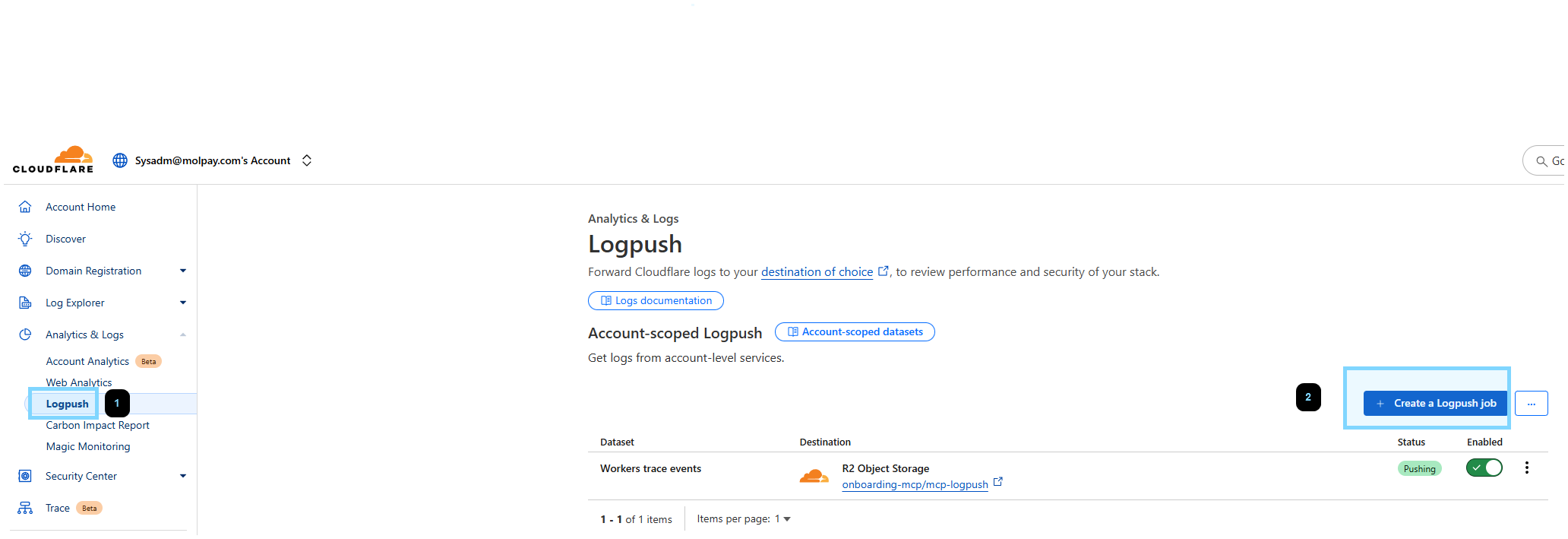Click the Pushing status badge
1568x539 pixels.
coord(1419,468)
